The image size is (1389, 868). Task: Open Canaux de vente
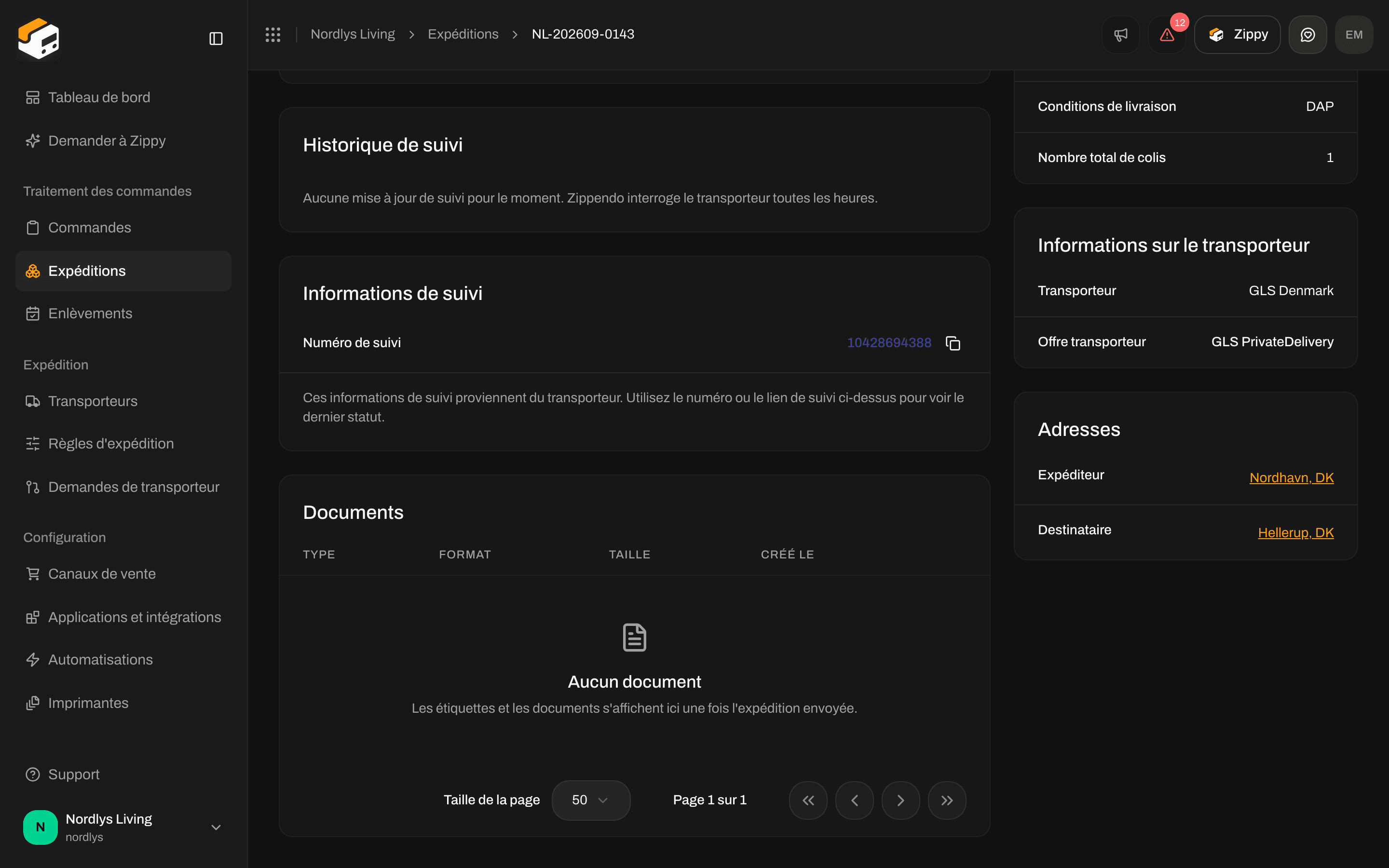coord(123,573)
